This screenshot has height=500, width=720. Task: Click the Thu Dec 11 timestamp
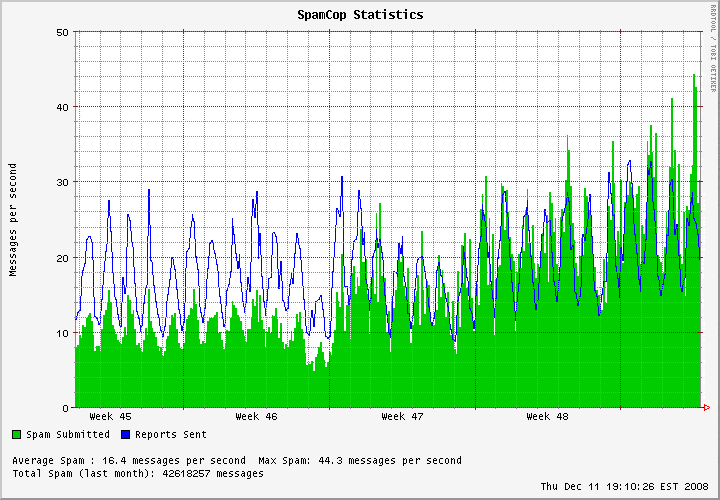tap(624, 486)
